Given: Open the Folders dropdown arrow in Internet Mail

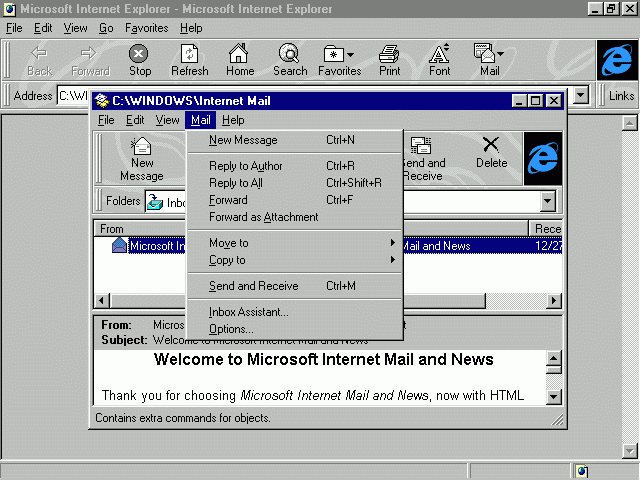Looking at the screenshot, I should [547, 201].
